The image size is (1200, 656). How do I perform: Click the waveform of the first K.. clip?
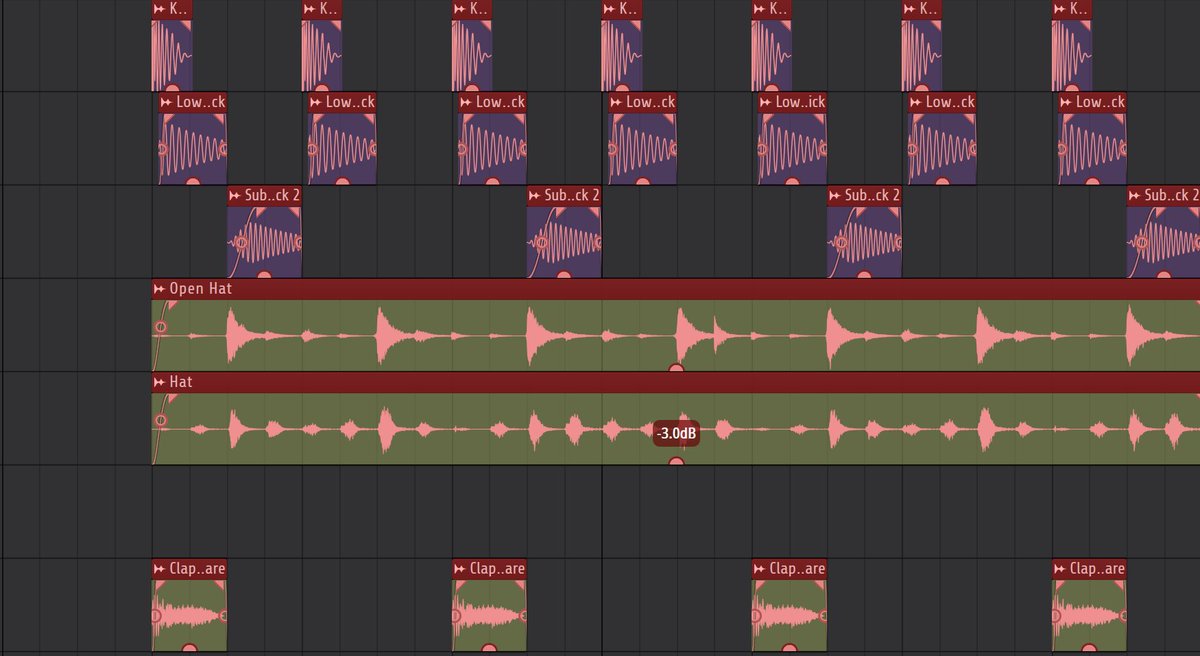172,55
